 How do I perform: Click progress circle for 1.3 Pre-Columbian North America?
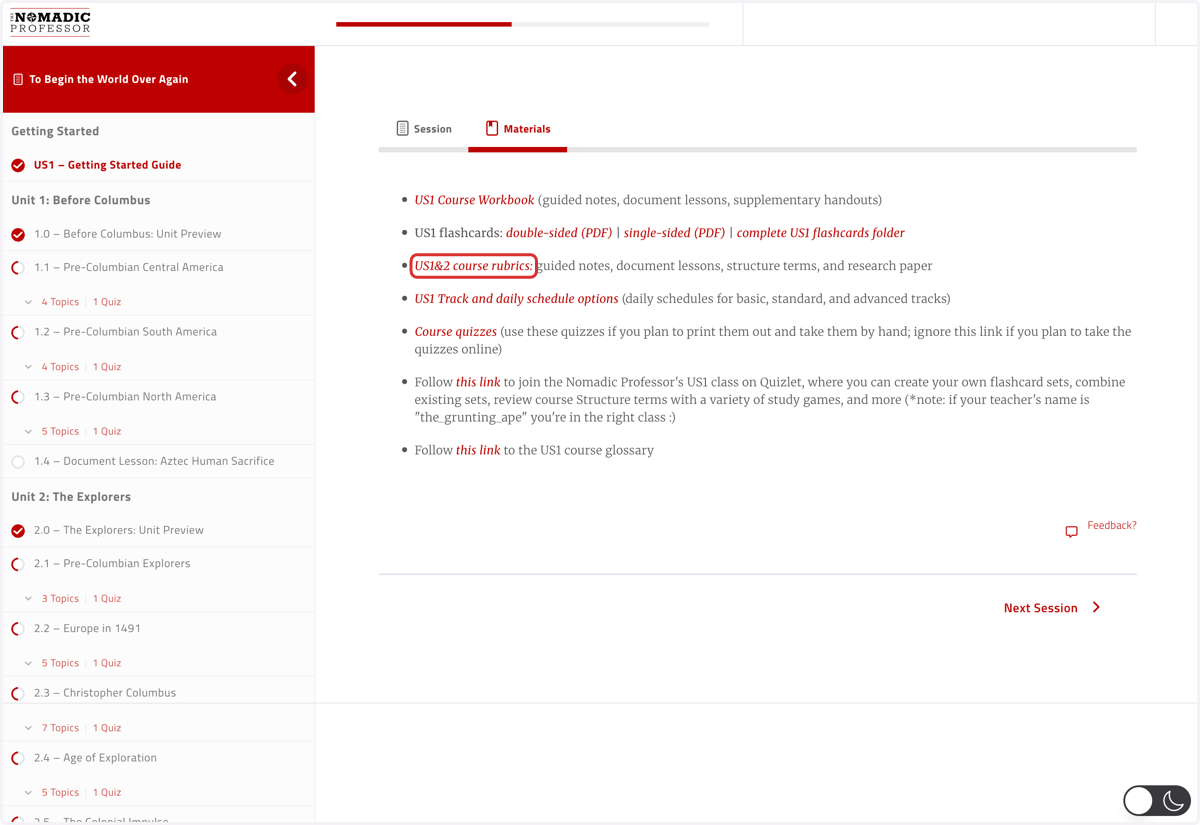click(18, 397)
